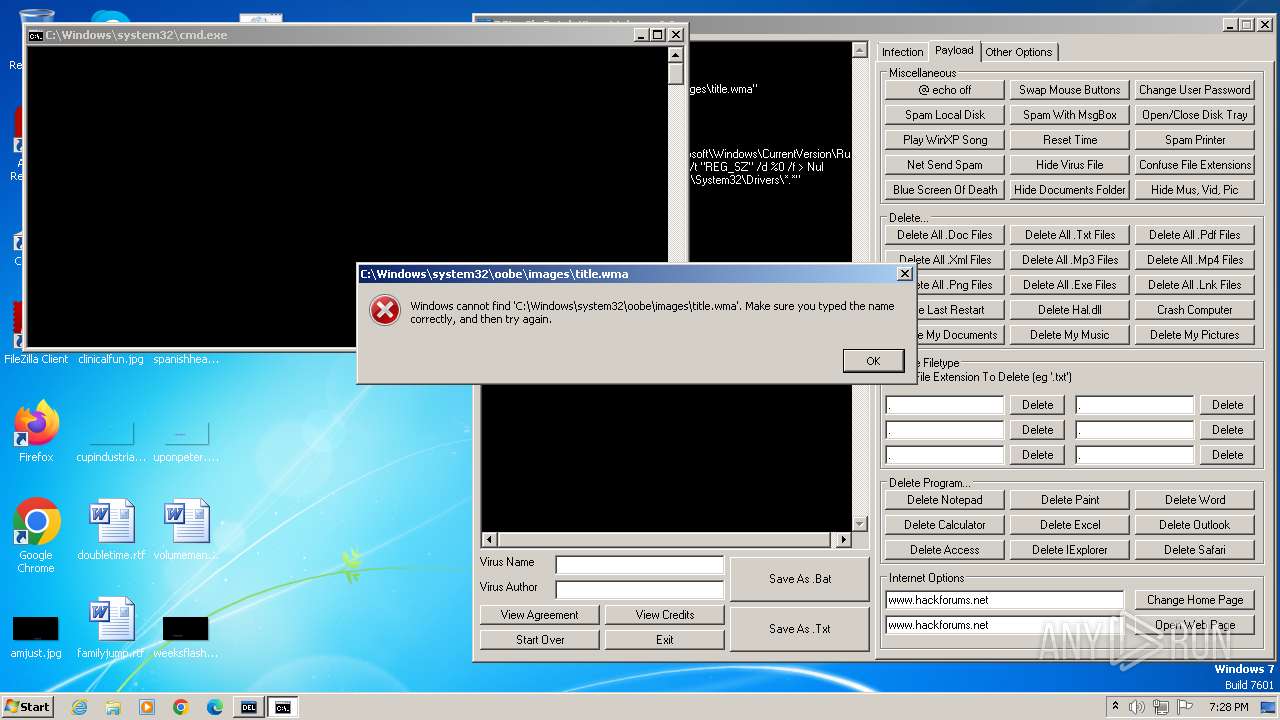Screen dimensions: 1280x720
Task: Click the Exit button
Action: pos(665,640)
